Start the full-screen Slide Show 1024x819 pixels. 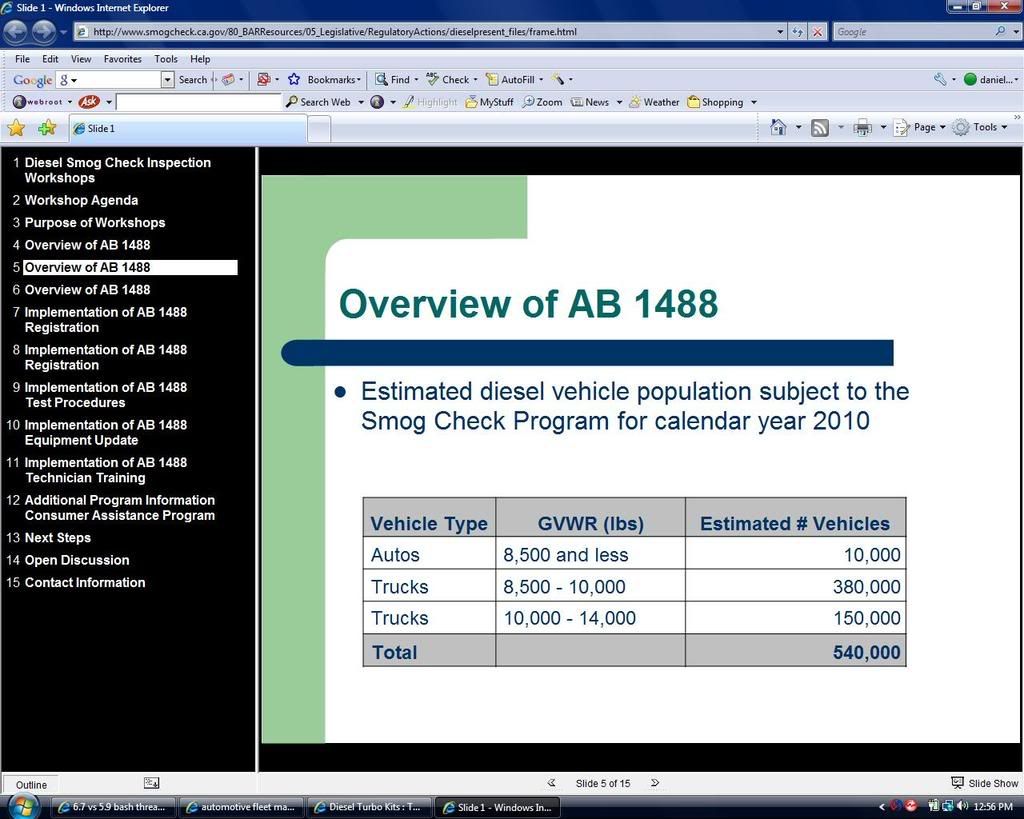pyautogui.click(x=984, y=783)
